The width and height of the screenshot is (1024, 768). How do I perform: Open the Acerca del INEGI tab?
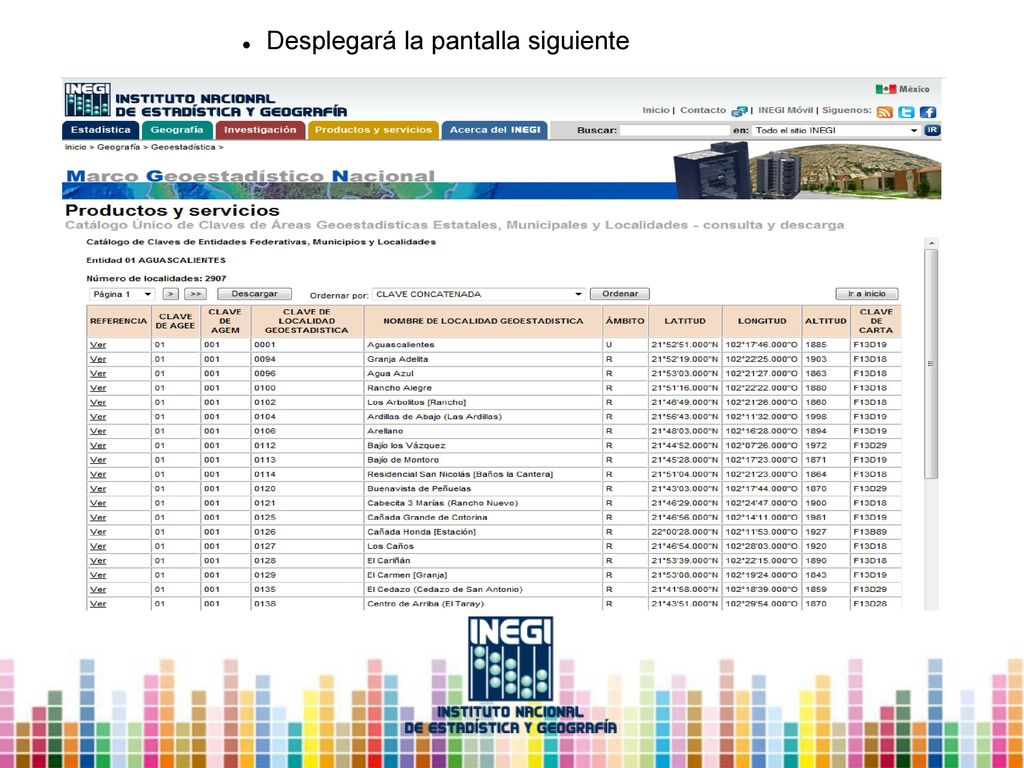[494, 130]
